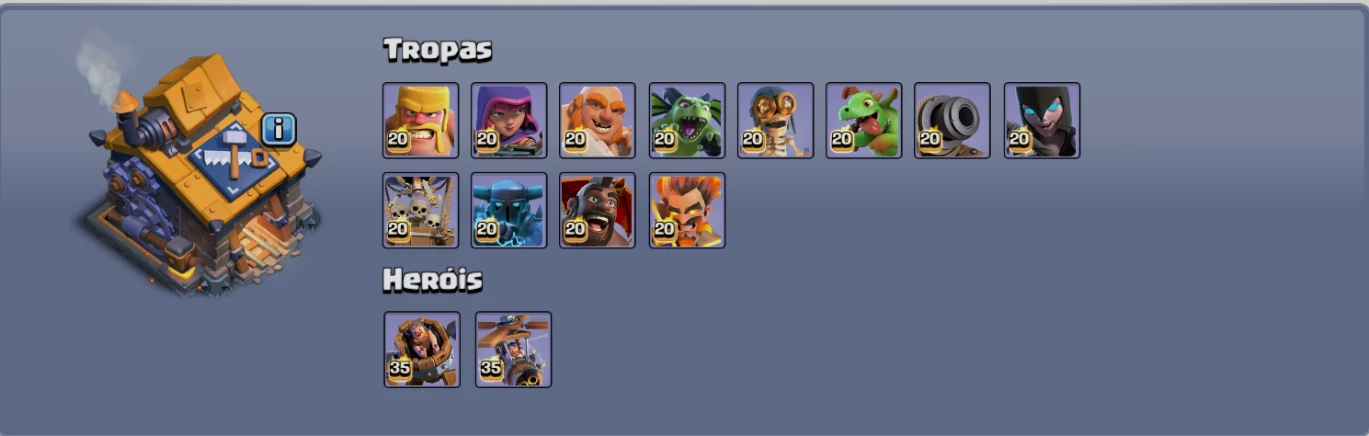Select the Sneaky Archer troop icon
This screenshot has height=436, width=1369.
pyautogui.click(x=509, y=120)
